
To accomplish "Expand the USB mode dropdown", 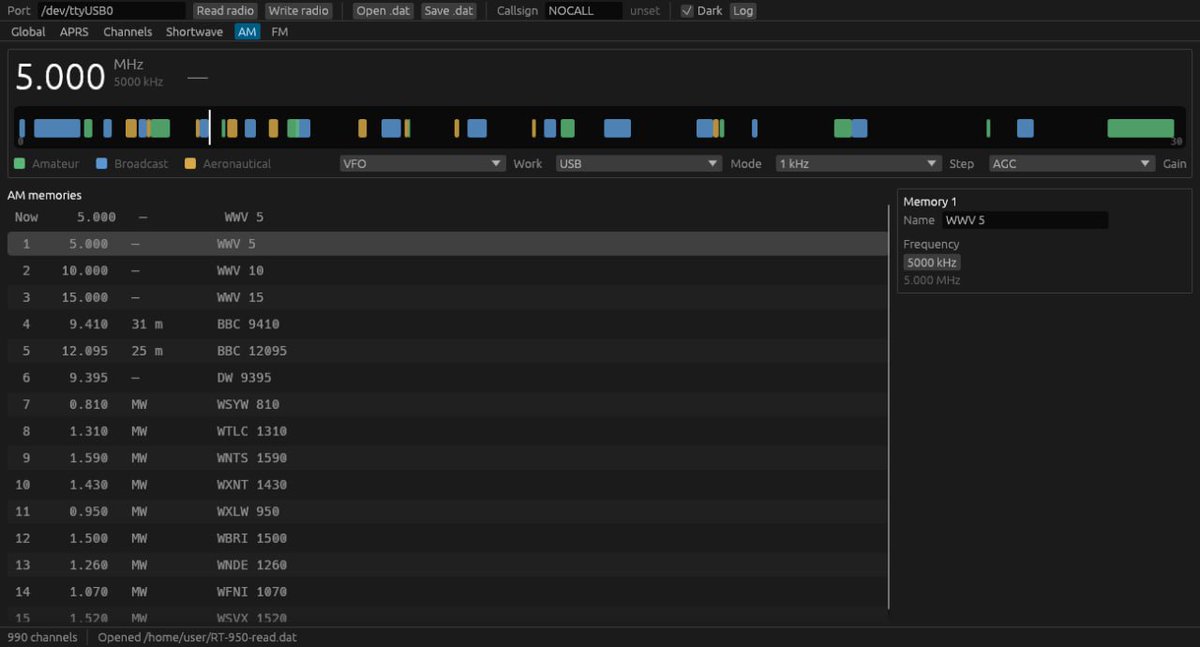I will click(638, 163).
